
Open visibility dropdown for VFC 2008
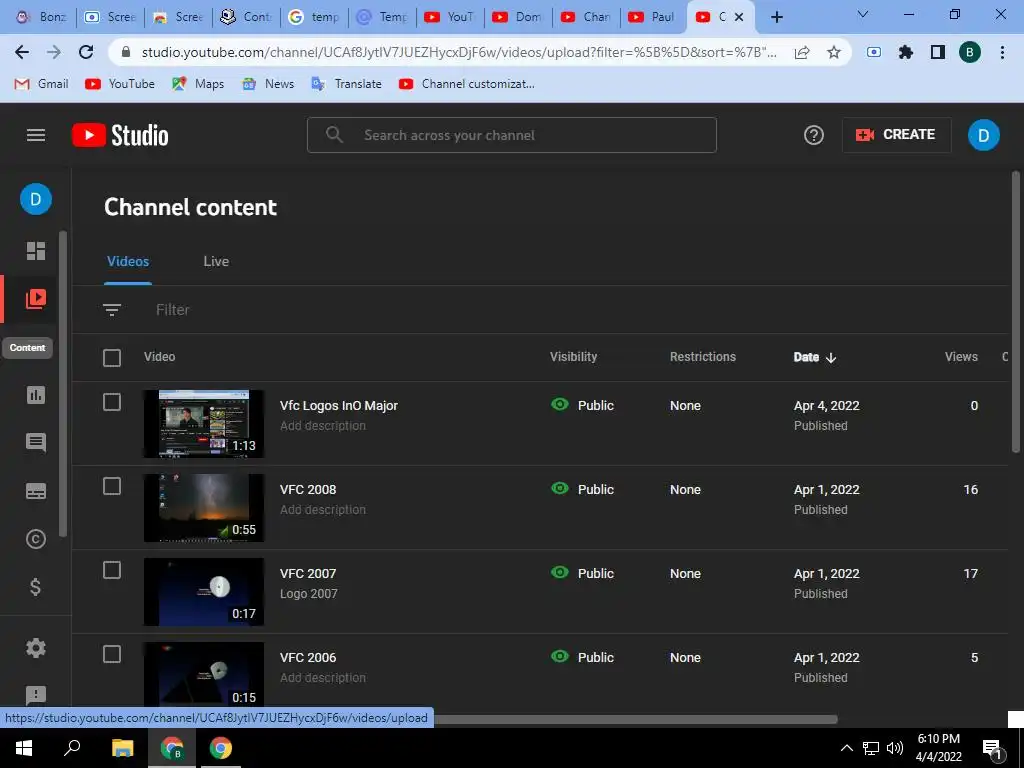click(x=583, y=489)
